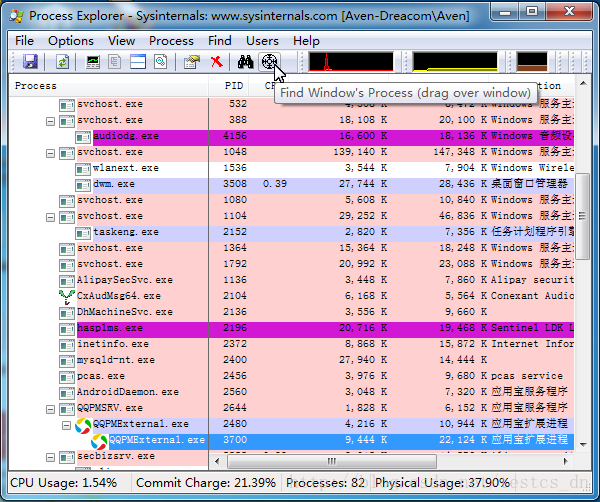Toggle the Show Lower Pane icon
Viewport: 600px width, 502px height.
pos(138,62)
